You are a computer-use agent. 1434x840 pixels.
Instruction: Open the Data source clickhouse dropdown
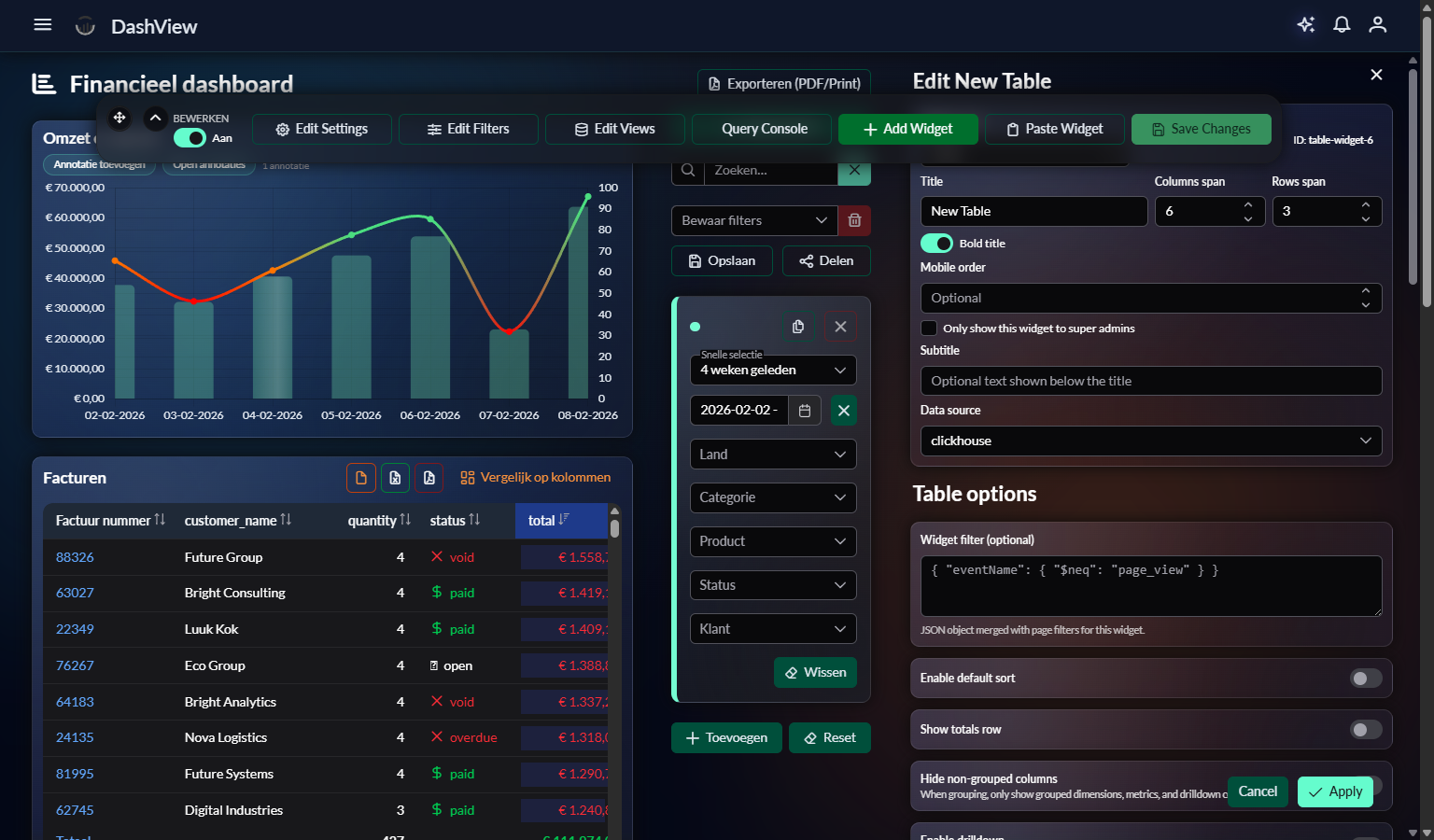click(x=1150, y=441)
